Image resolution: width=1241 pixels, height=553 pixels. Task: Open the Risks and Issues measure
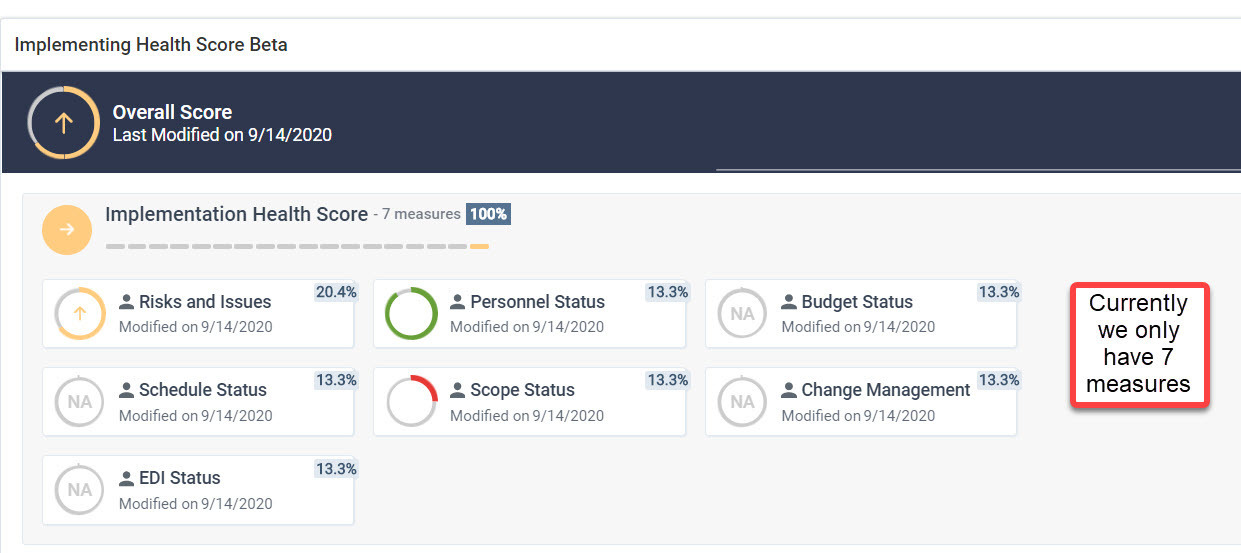(204, 302)
